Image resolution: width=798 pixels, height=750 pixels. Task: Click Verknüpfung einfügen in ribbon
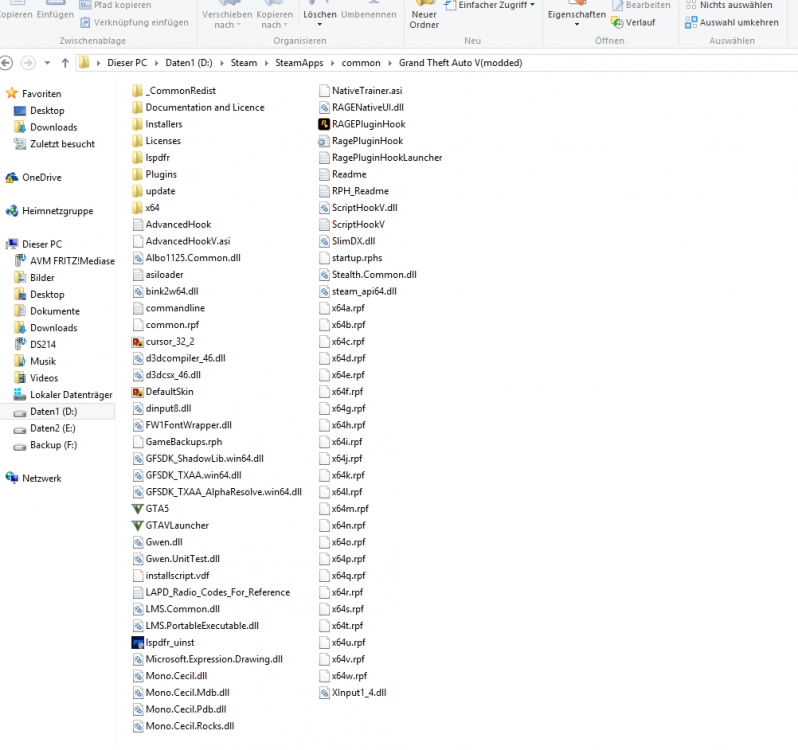[134, 22]
